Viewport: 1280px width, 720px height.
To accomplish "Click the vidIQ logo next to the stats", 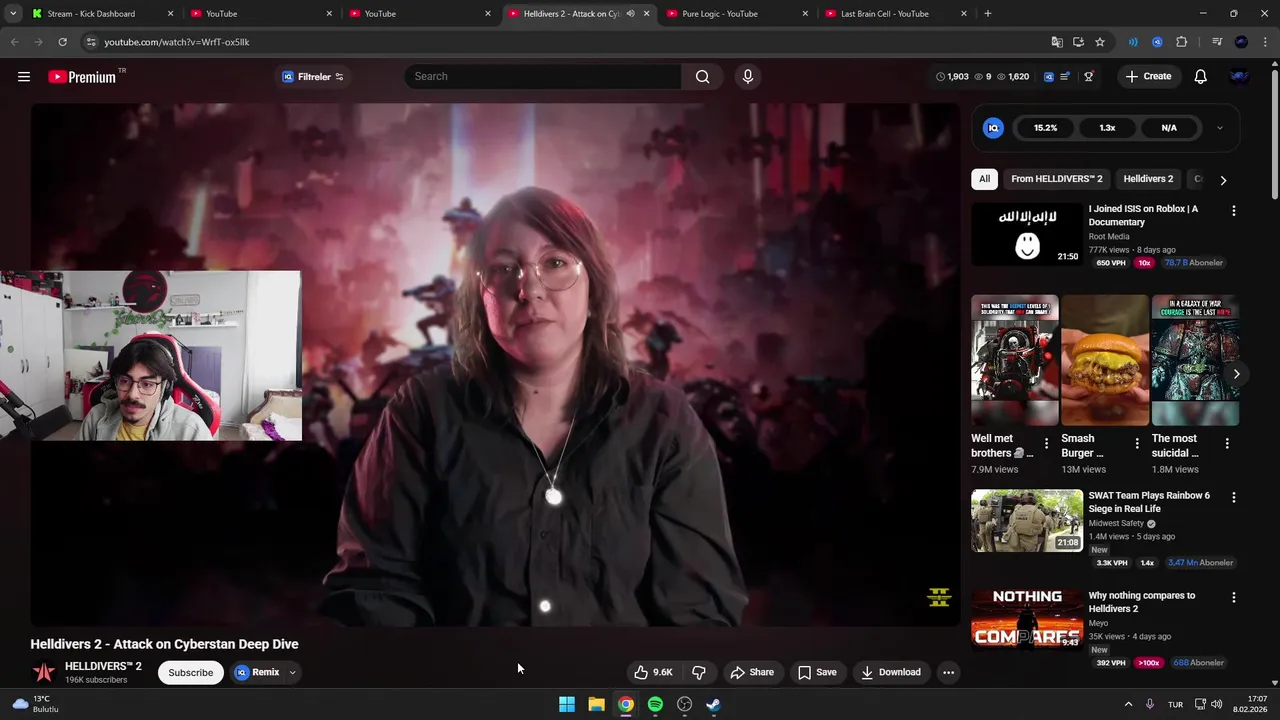I will point(1048,77).
